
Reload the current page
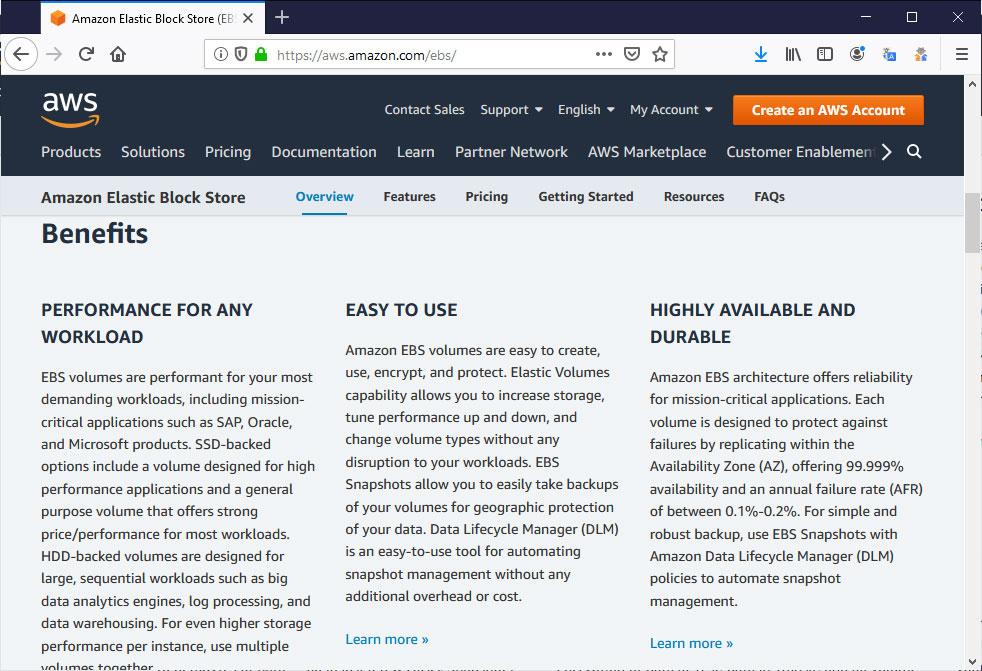[86, 55]
